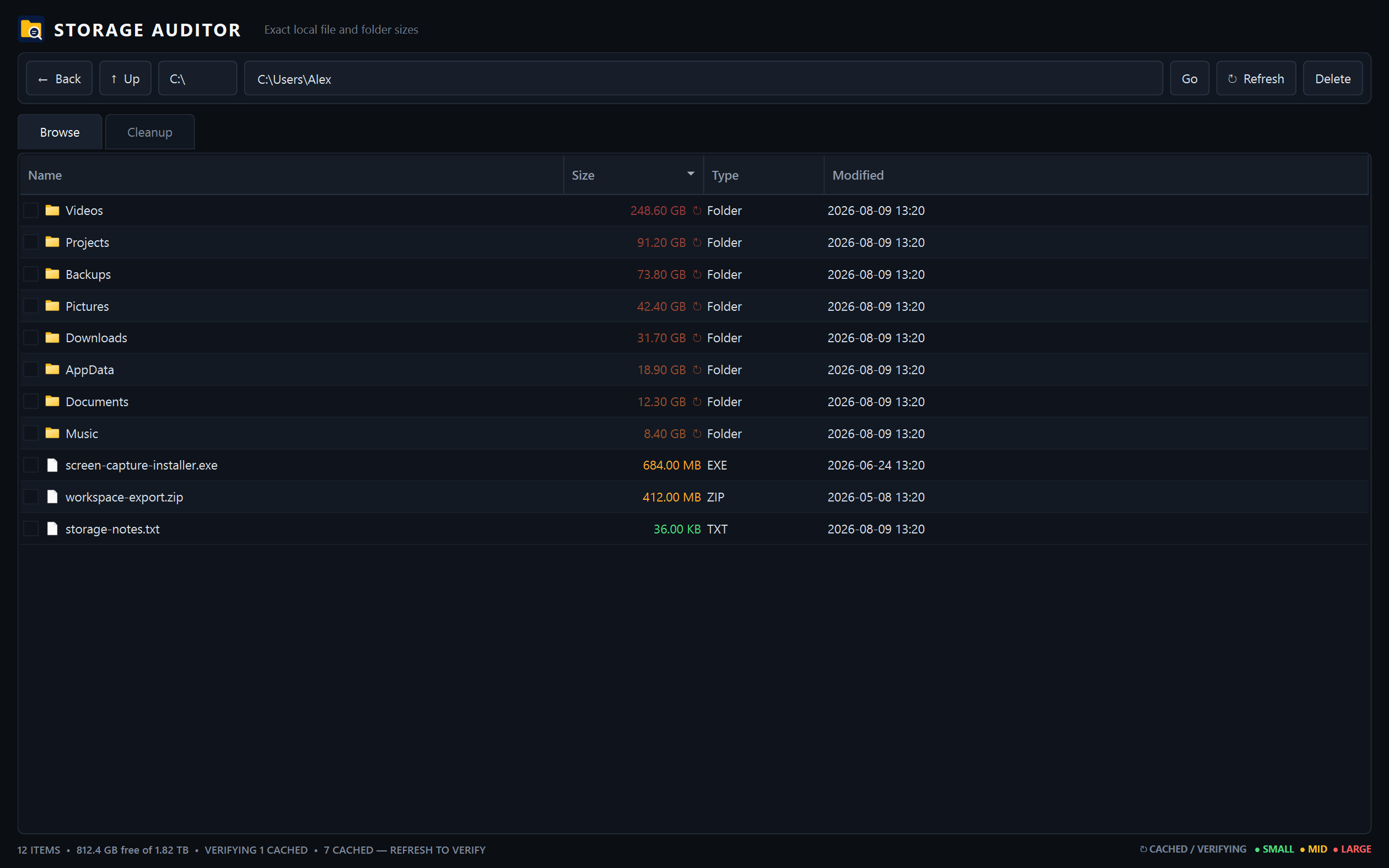Screen dimensions: 1389x868
Task: Click the file icon of screen-capture-installer.exe
Action: (52, 465)
